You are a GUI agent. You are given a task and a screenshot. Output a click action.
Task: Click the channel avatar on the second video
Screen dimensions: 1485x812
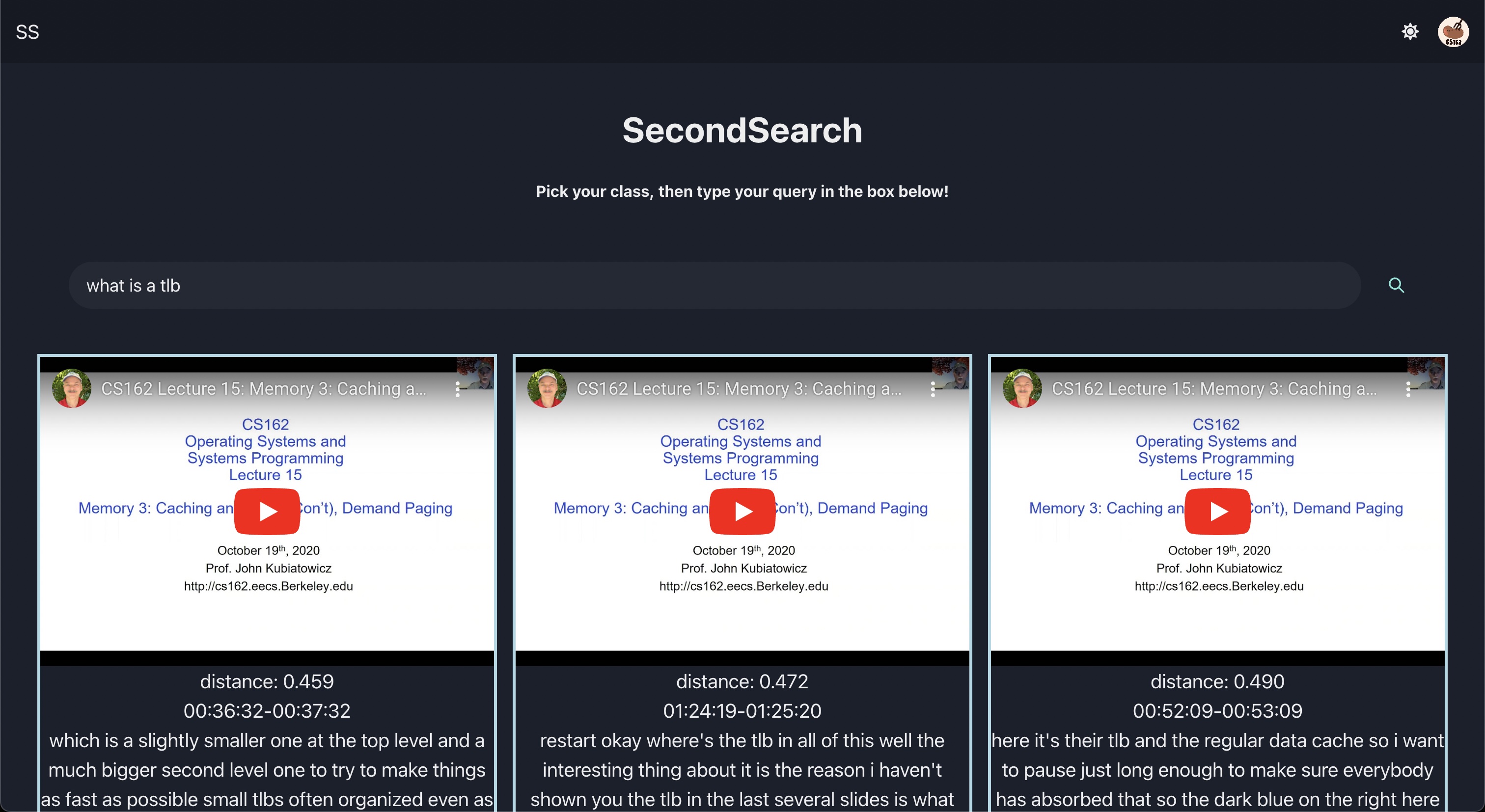pyautogui.click(x=547, y=388)
